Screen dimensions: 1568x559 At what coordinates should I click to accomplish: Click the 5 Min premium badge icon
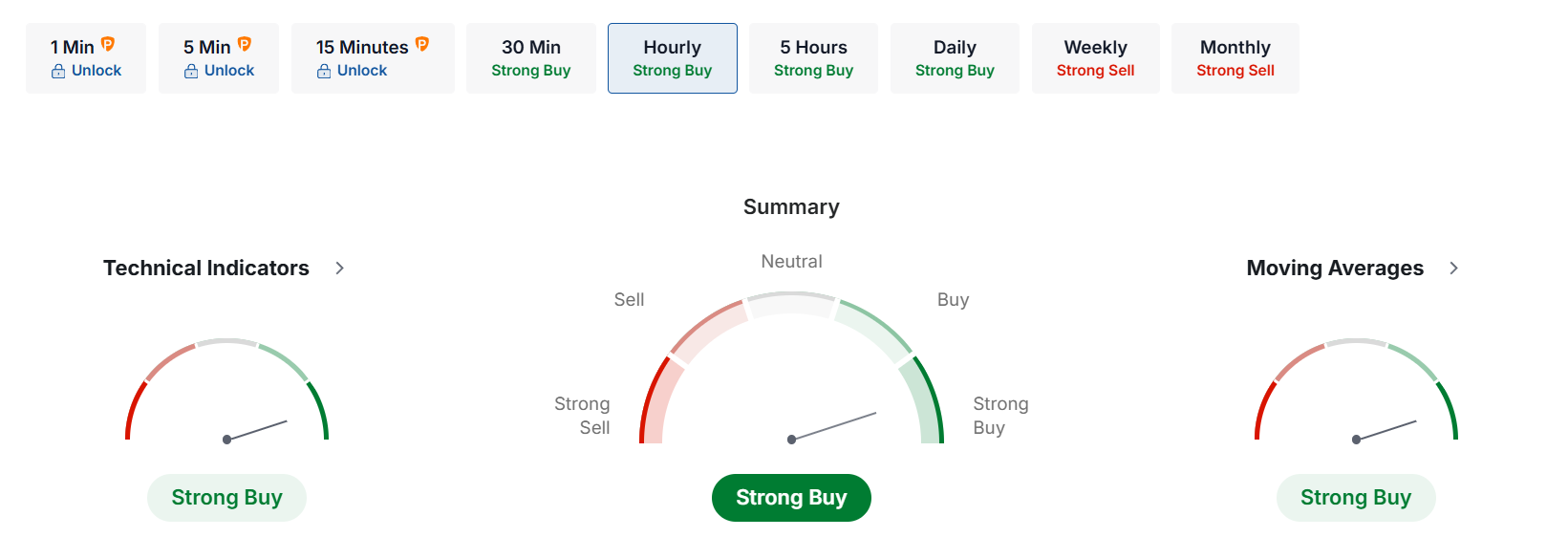(245, 44)
